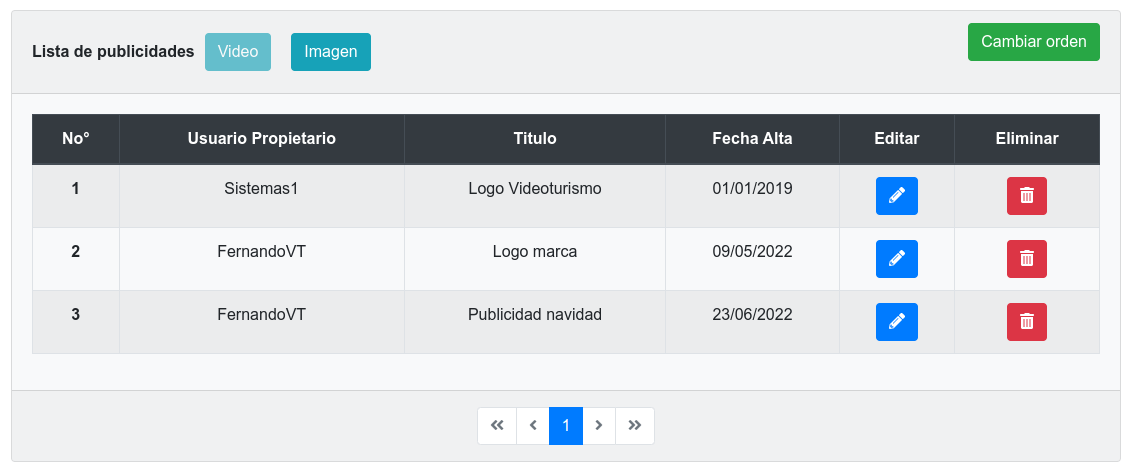Delete the Logo Videoturismo advertisement
This screenshot has width=1131, height=468.
click(1026, 196)
